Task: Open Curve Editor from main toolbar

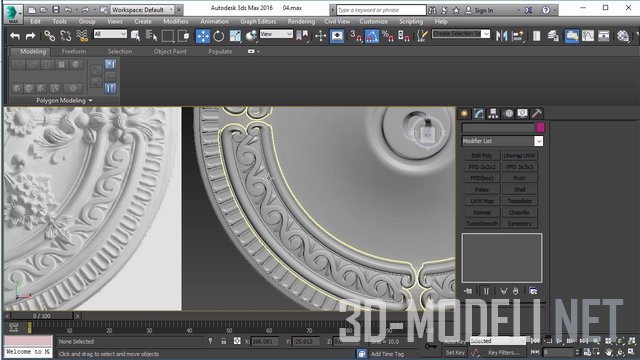Action: pos(588,36)
